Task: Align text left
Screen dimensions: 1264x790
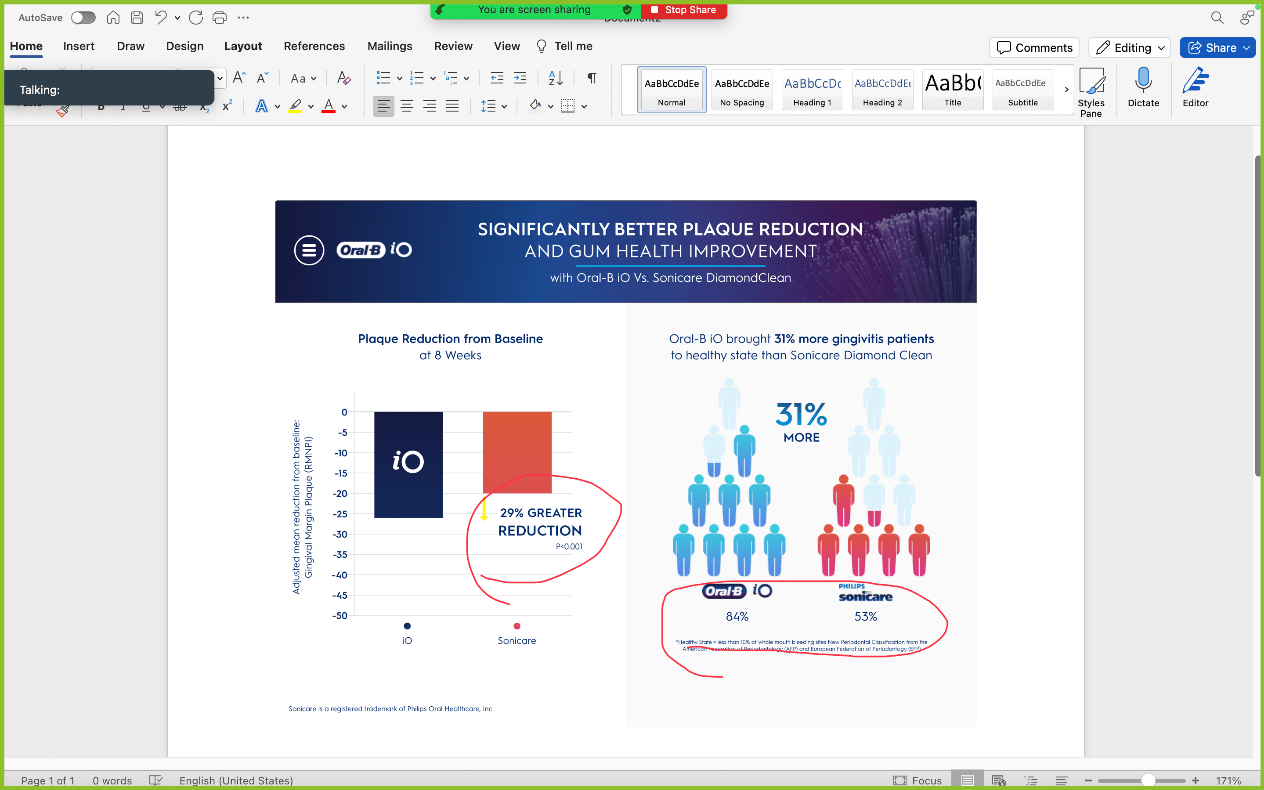Action: (x=384, y=106)
